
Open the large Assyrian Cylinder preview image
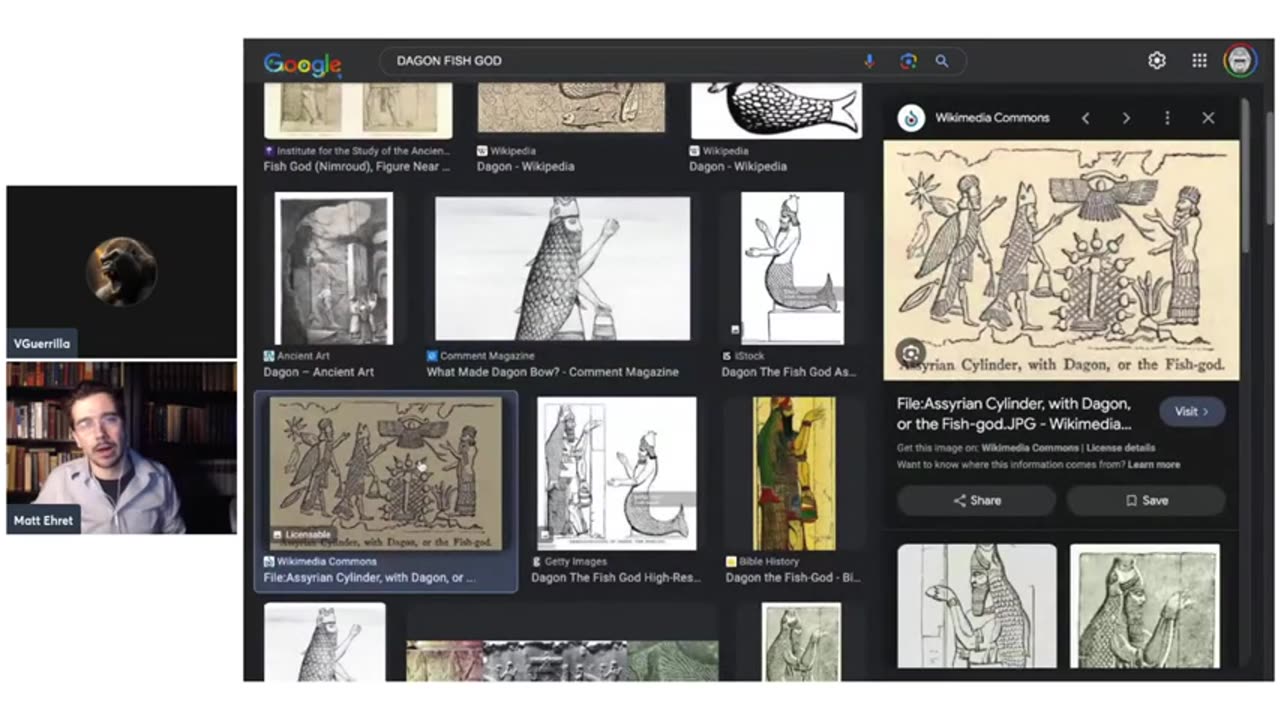point(1061,260)
